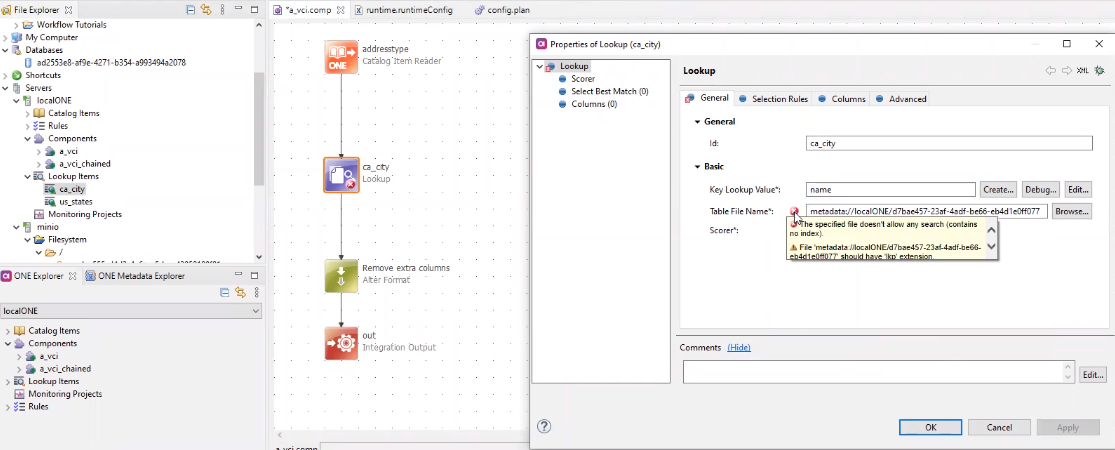Click the Alter Format step icon
This screenshot has height=450, width=1115.
pos(341,276)
